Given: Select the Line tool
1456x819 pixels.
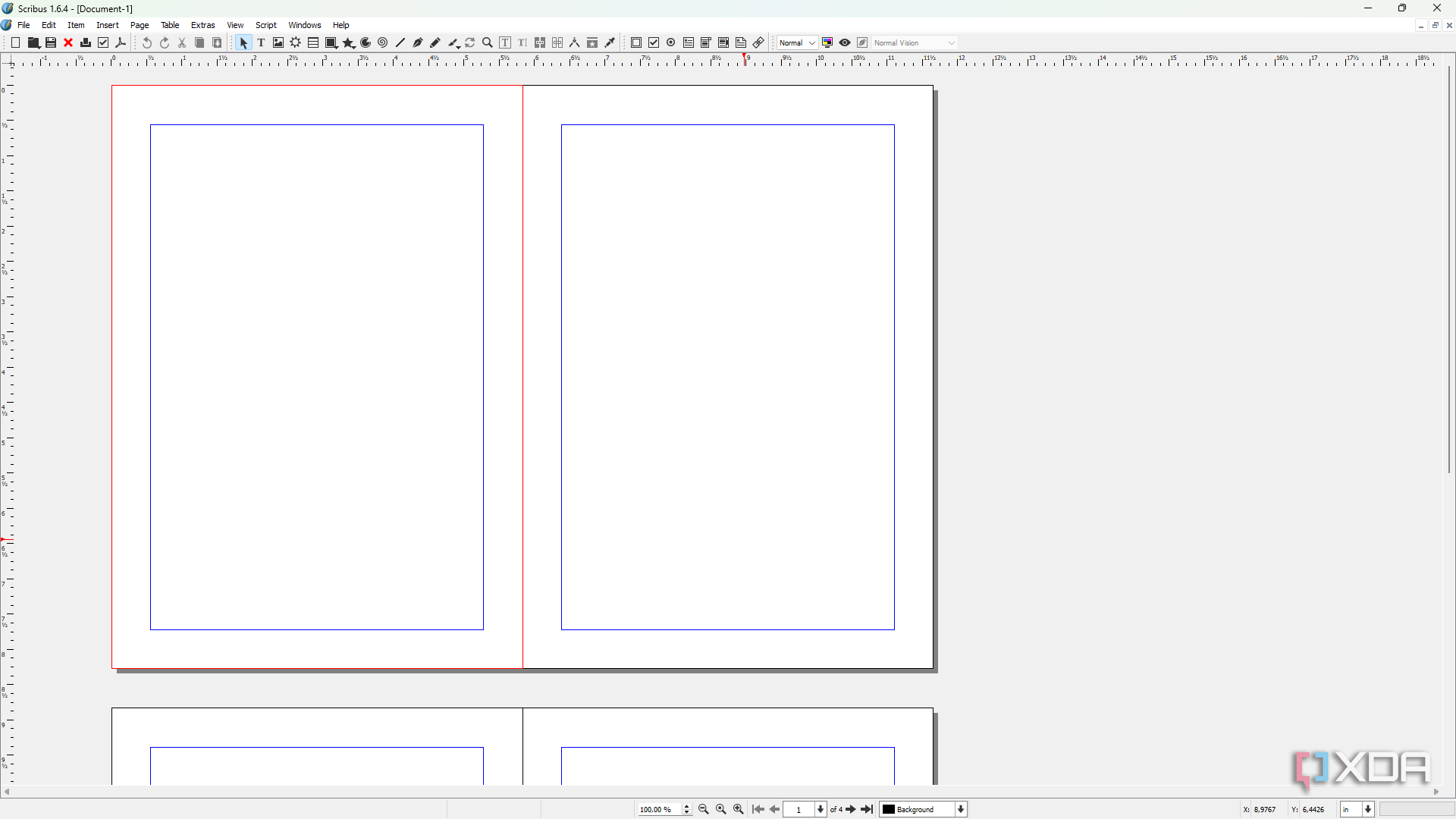Looking at the screenshot, I should [x=400, y=43].
